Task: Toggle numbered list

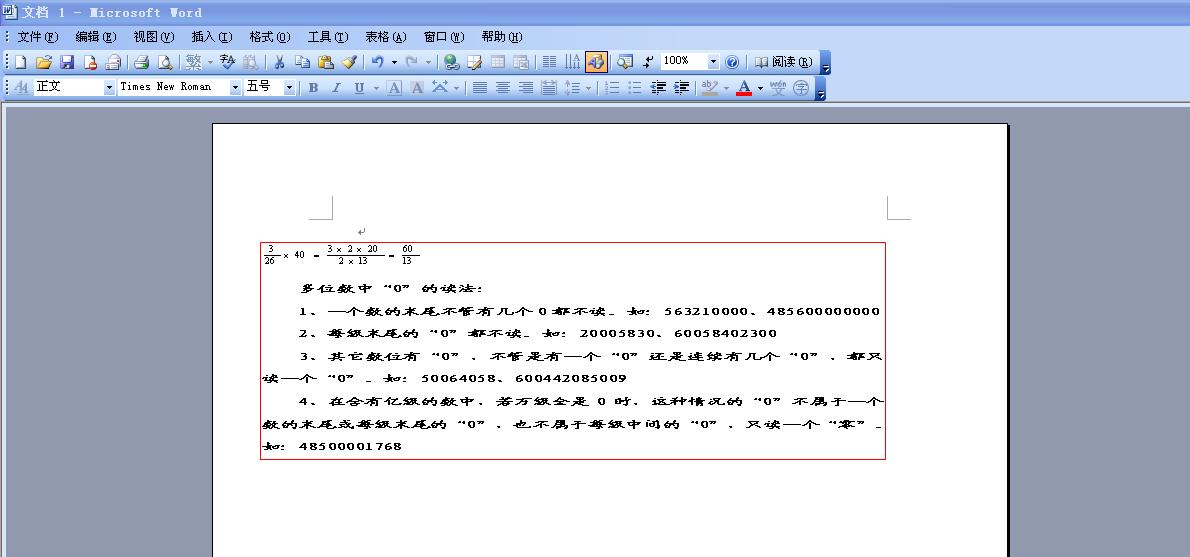Action: click(x=612, y=87)
